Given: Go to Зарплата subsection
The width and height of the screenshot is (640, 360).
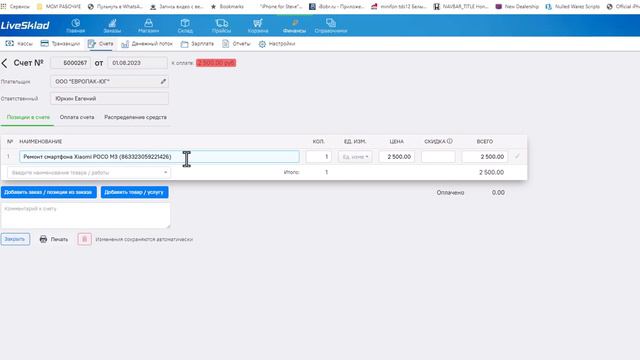Looking at the screenshot, I should coord(197,44).
